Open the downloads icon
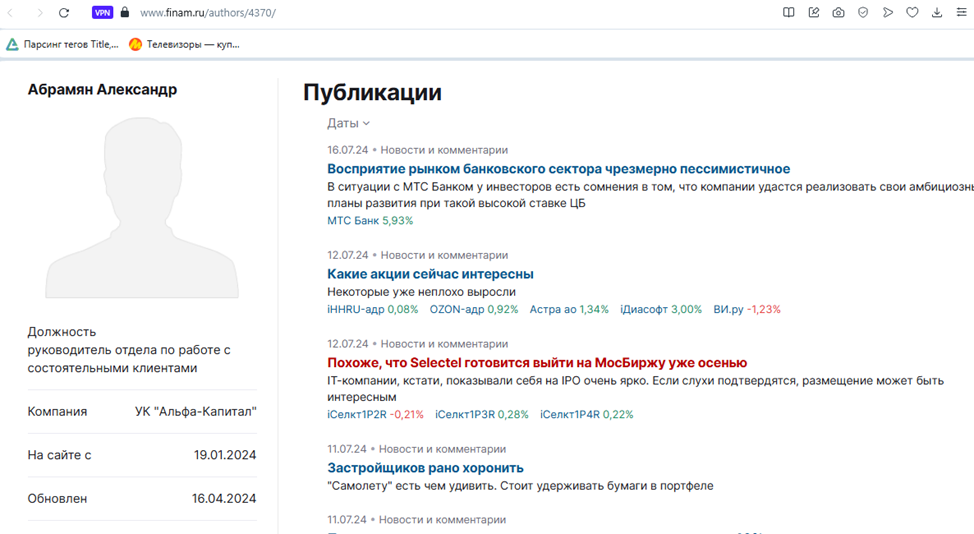The height and width of the screenshot is (534, 974). [937, 12]
